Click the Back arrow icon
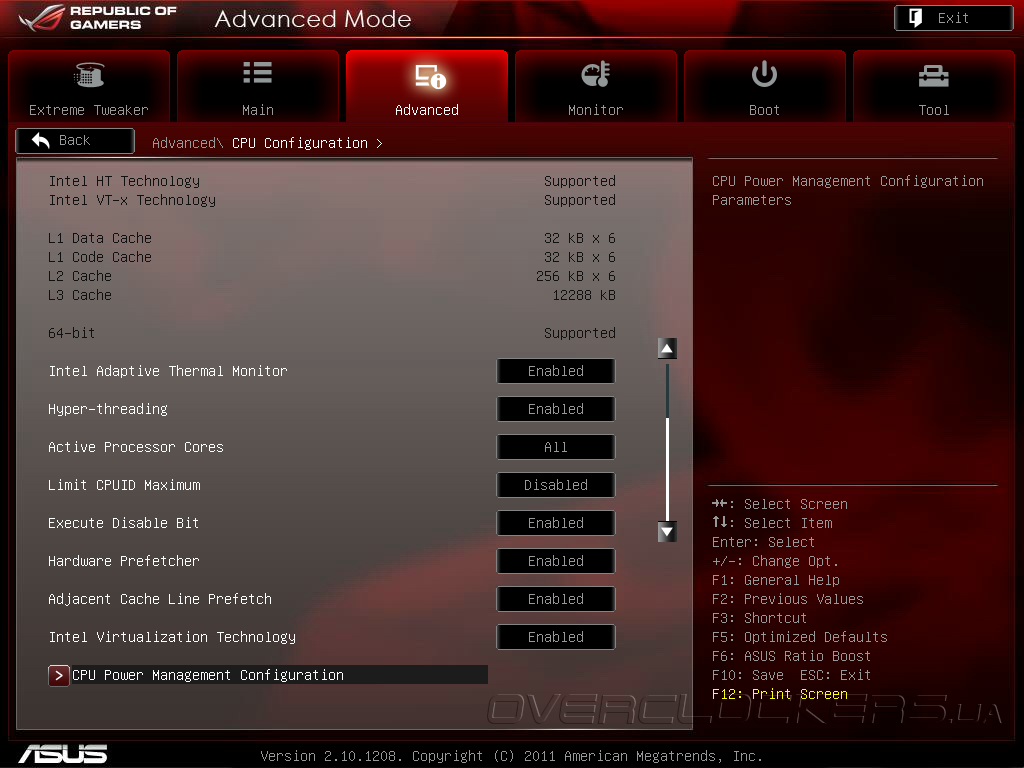 (41, 140)
